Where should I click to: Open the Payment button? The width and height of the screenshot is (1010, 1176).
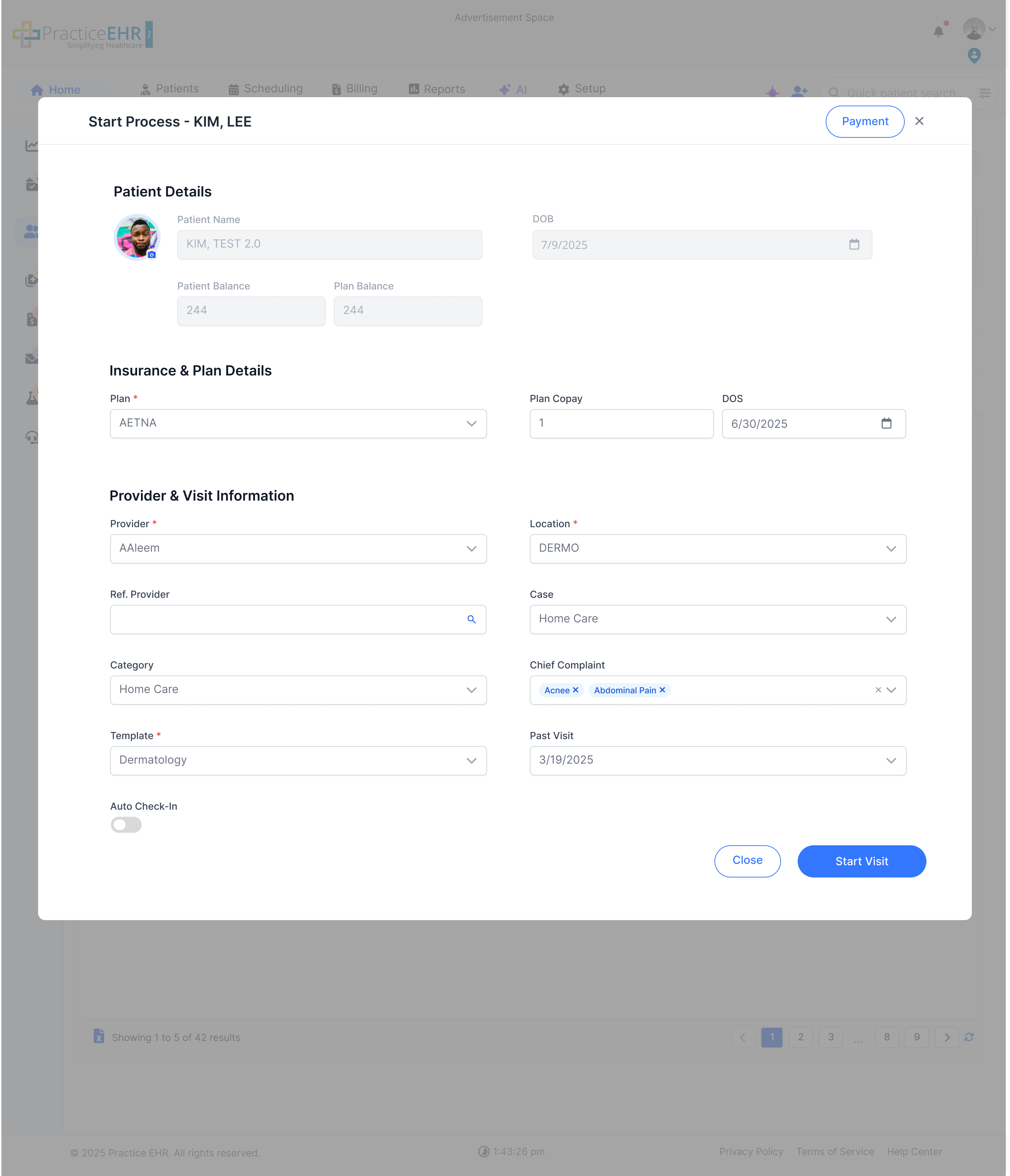tap(865, 121)
